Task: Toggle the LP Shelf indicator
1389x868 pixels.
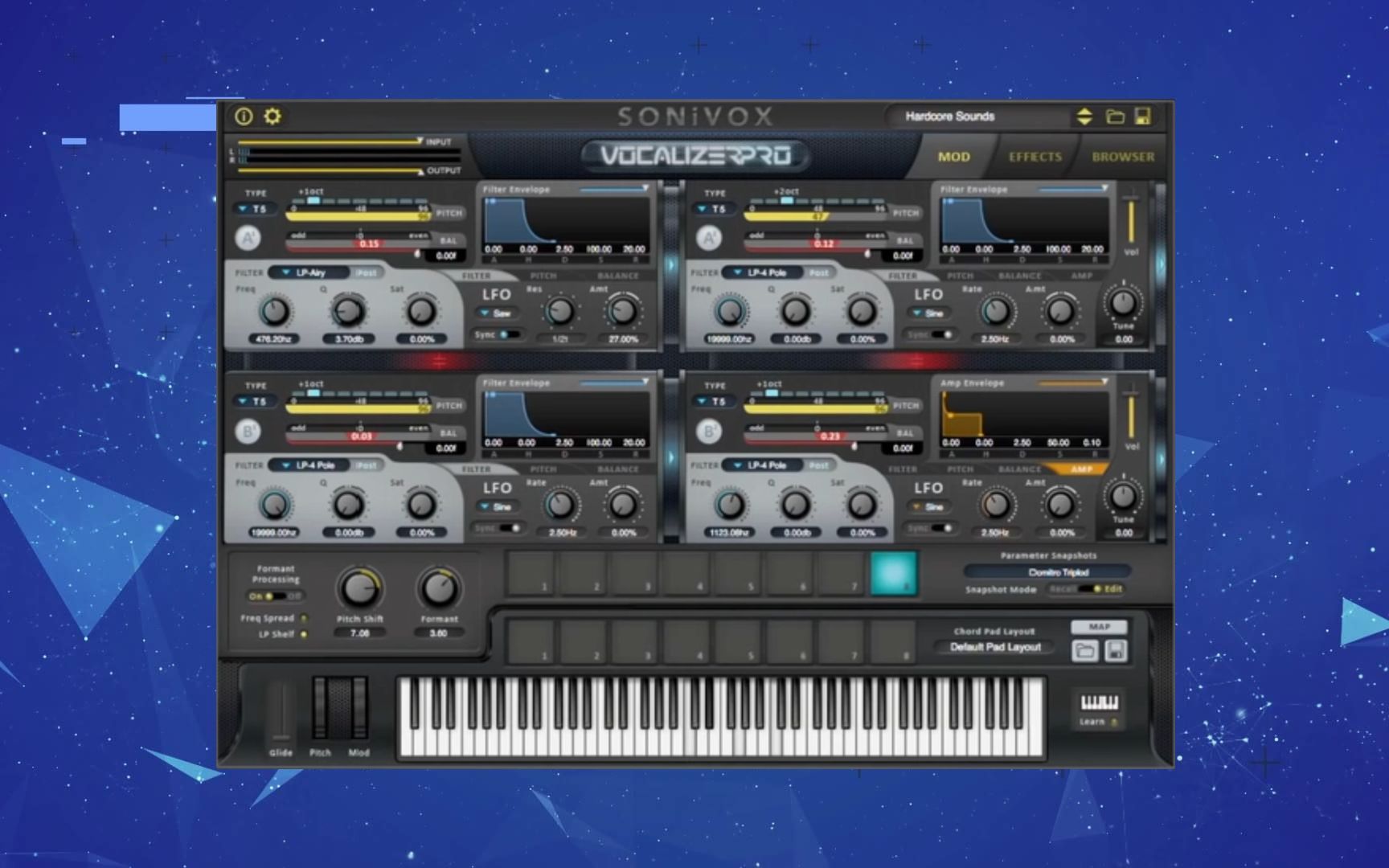Action: tap(304, 634)
